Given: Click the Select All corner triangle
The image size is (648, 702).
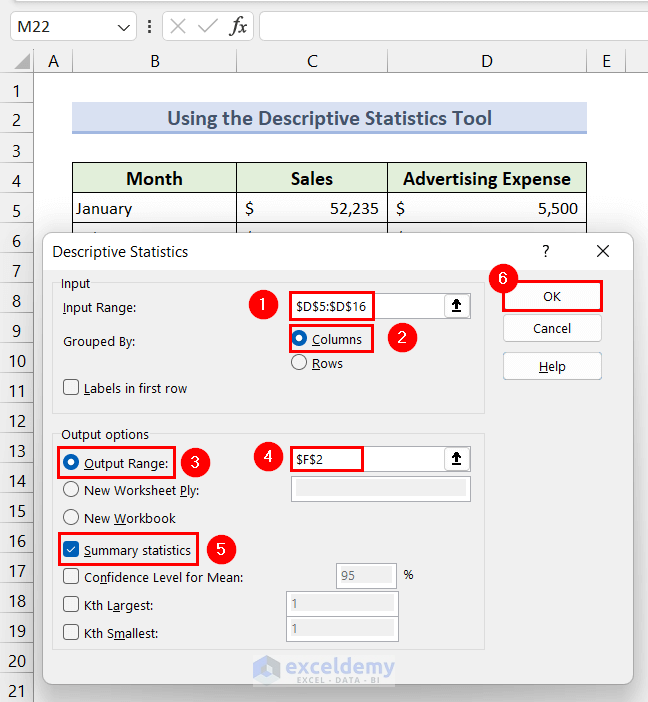Looking at the screenshot, I should tap(22, 61).
